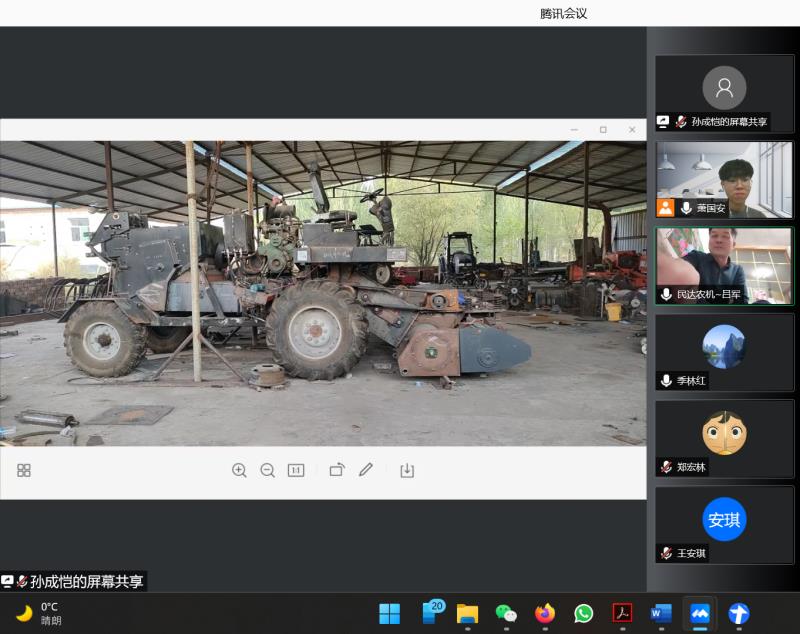The width and height of the screenshot is (800, 634).
Task: Click the zoom in magnifier icon
Action: coord(239,470)
